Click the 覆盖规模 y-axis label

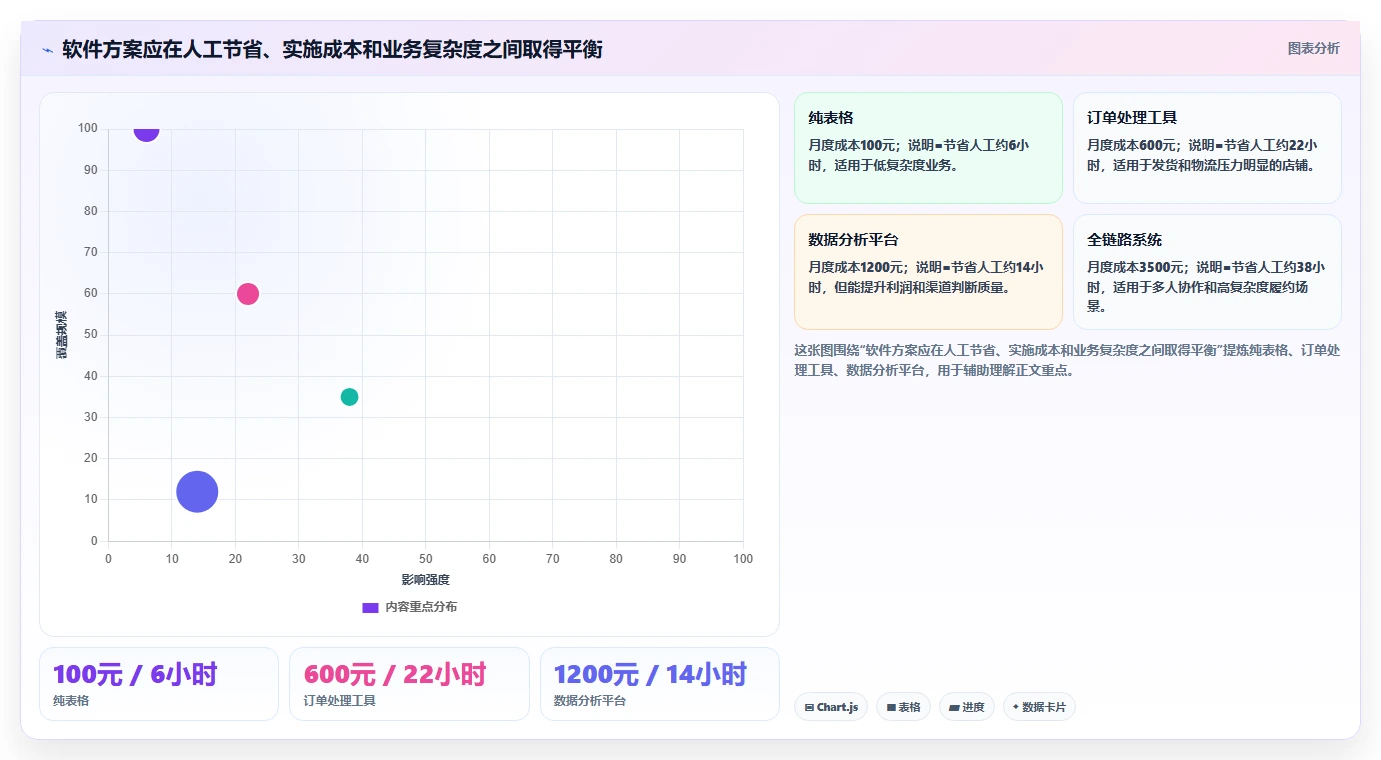coord(62,335)
